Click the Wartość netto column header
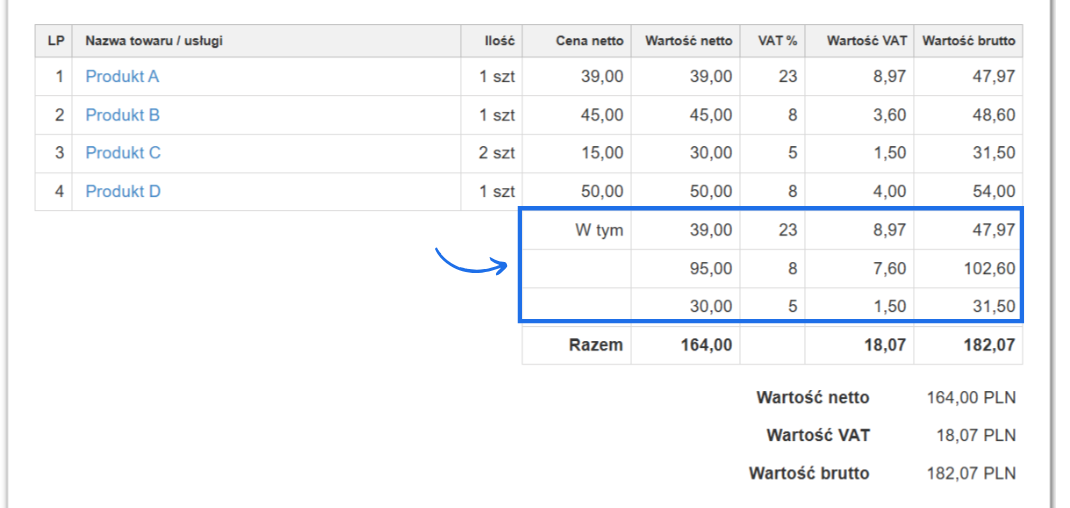1070x508 pixels. tap(688, 41)
